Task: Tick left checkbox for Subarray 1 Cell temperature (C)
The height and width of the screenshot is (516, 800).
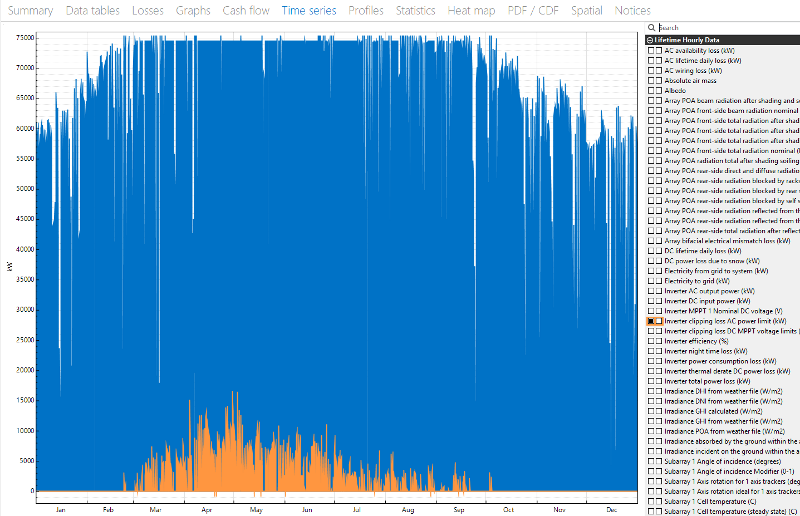Action: (650, 501)
